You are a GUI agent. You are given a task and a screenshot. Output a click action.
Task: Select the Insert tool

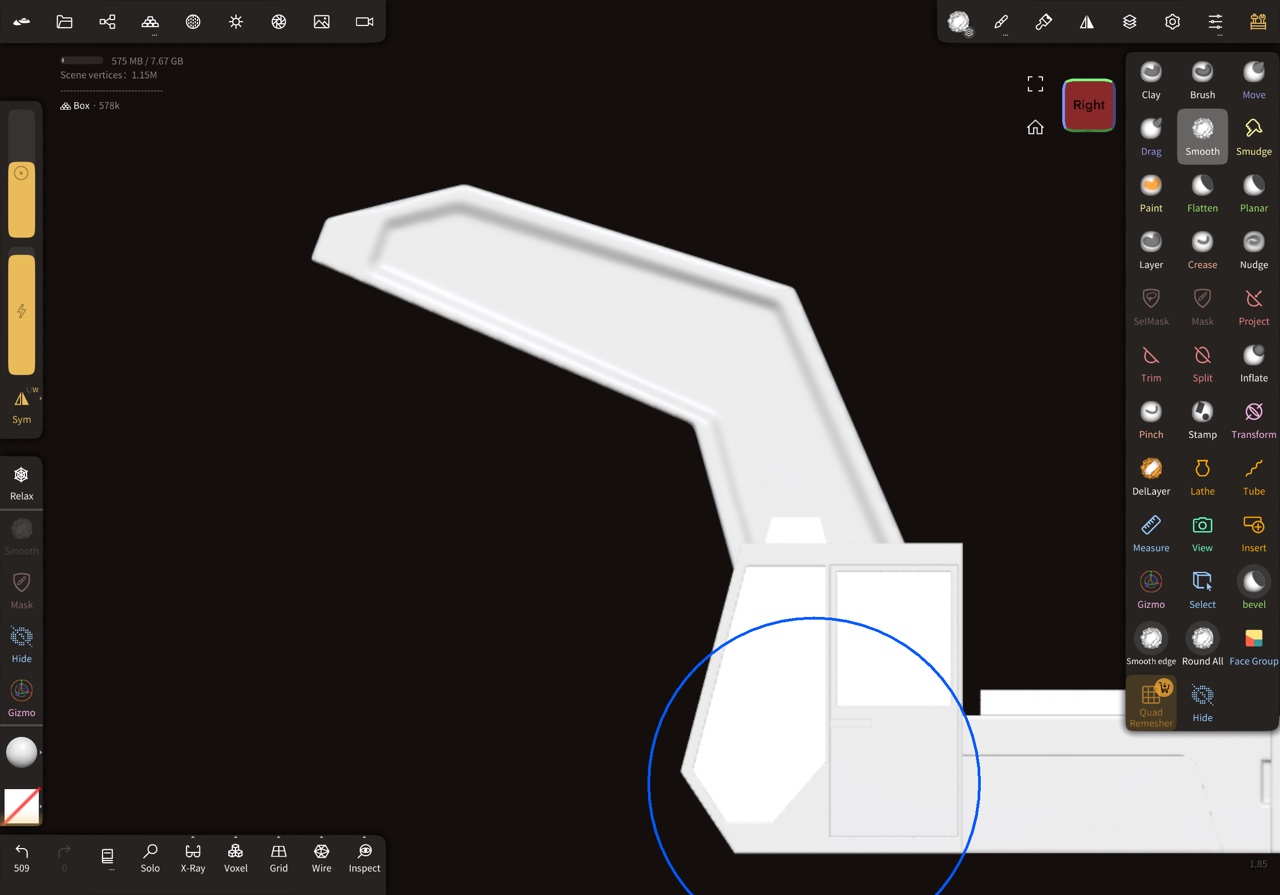[x=1254, y=533]
